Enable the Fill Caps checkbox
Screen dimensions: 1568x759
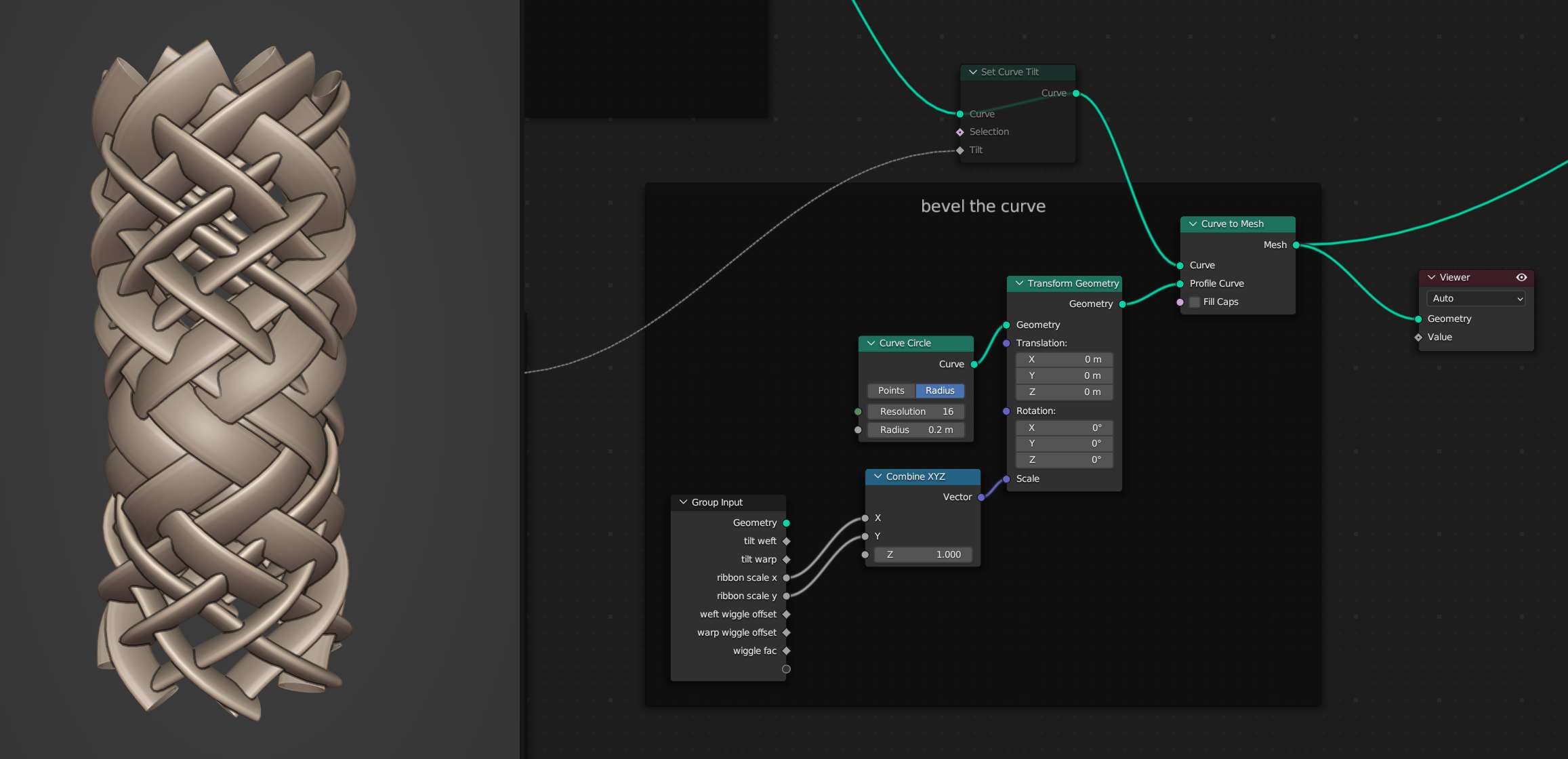point(1195,302)
